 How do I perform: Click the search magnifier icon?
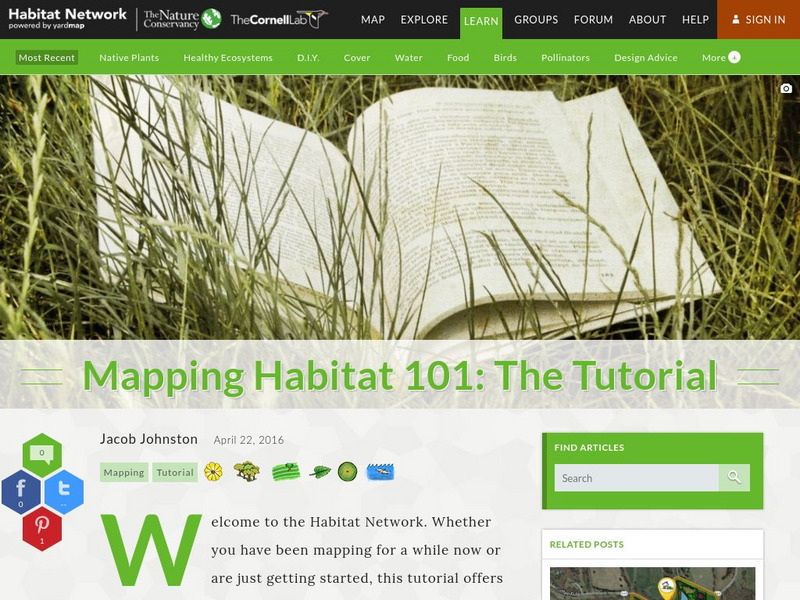tap(735, 478)
